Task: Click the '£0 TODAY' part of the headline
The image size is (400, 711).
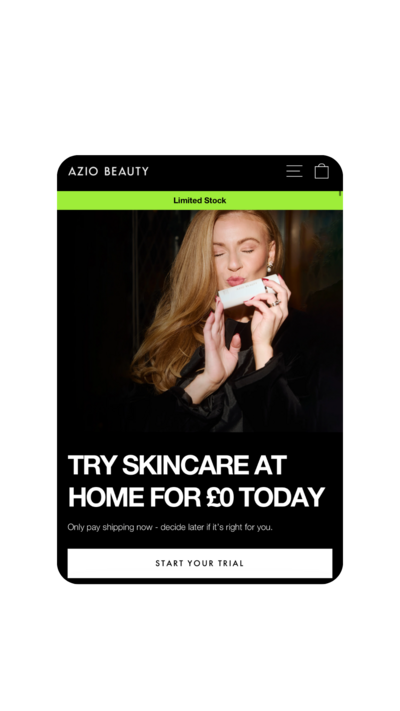Action: 265,497
